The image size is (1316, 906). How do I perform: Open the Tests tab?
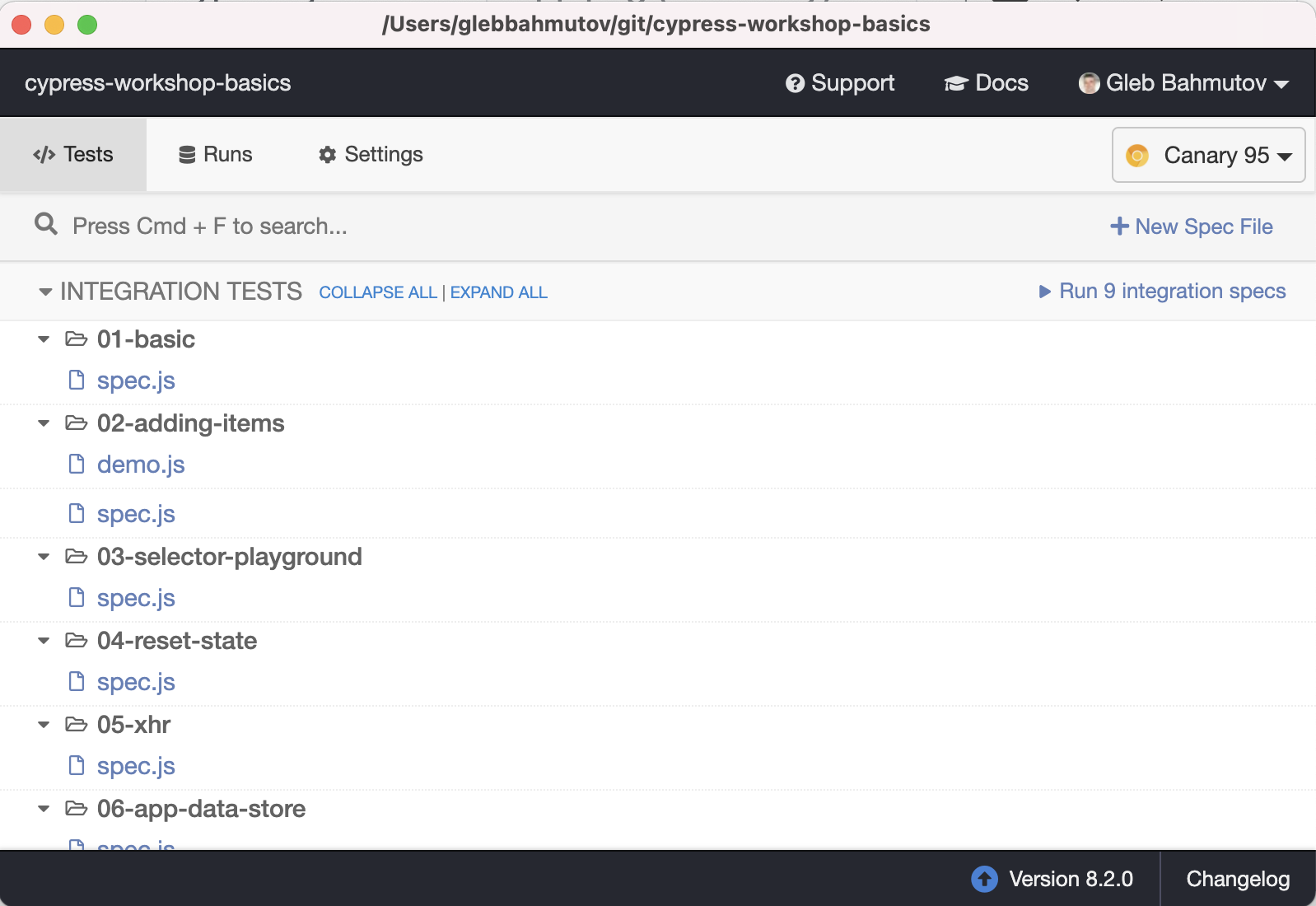pos(73,155)
